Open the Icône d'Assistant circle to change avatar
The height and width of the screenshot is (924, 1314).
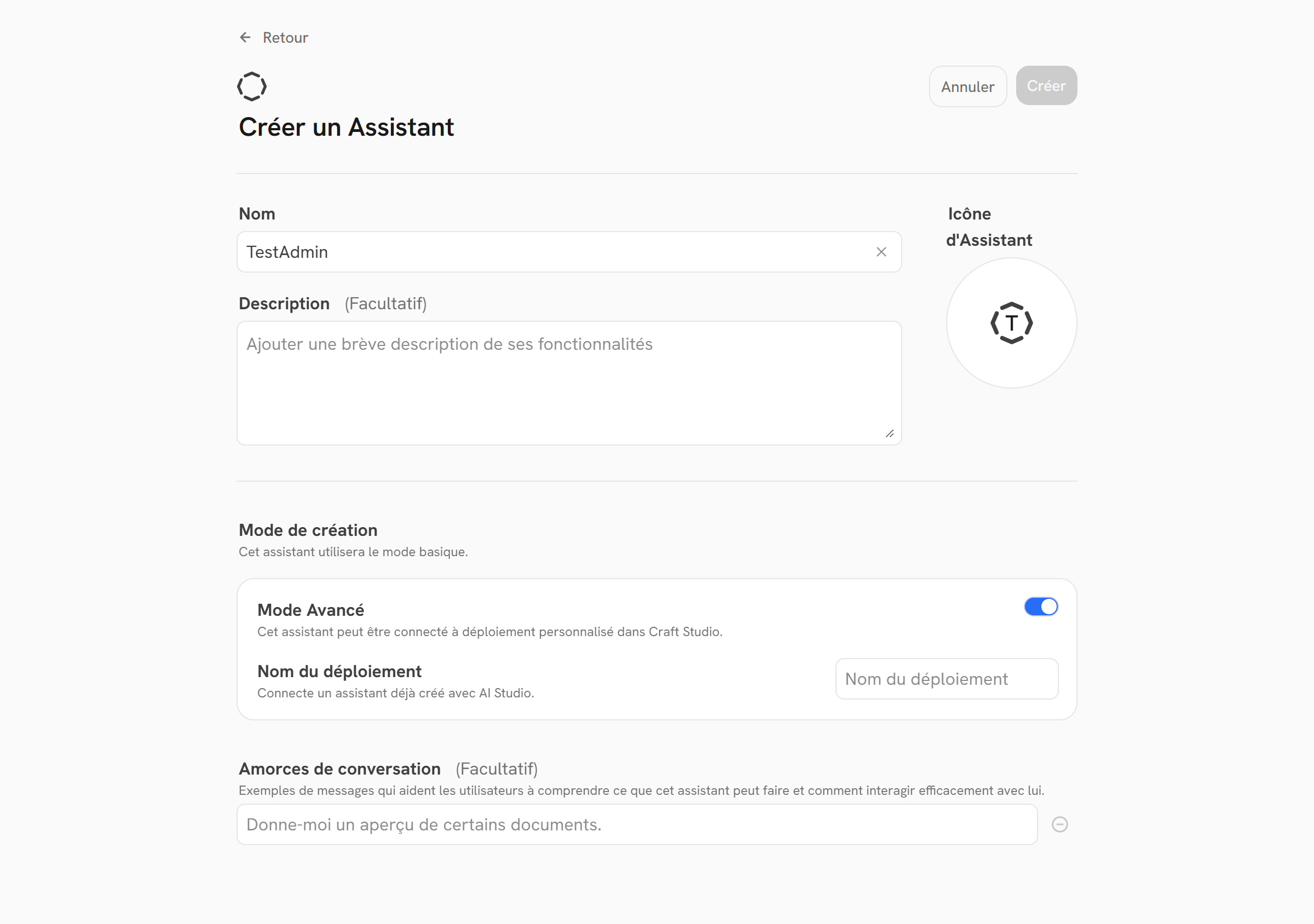click(x=1011, y=322)
